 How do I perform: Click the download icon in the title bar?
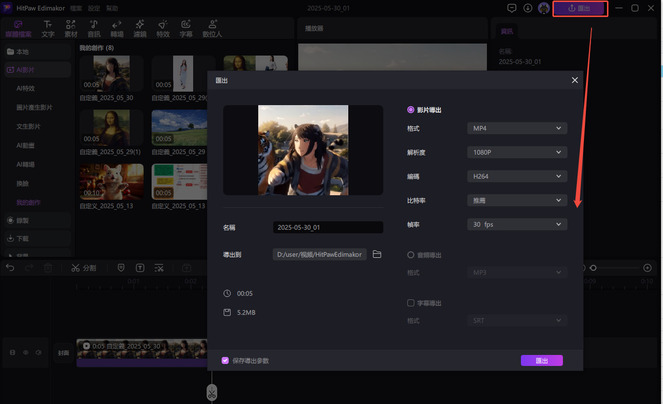(528, 8)
